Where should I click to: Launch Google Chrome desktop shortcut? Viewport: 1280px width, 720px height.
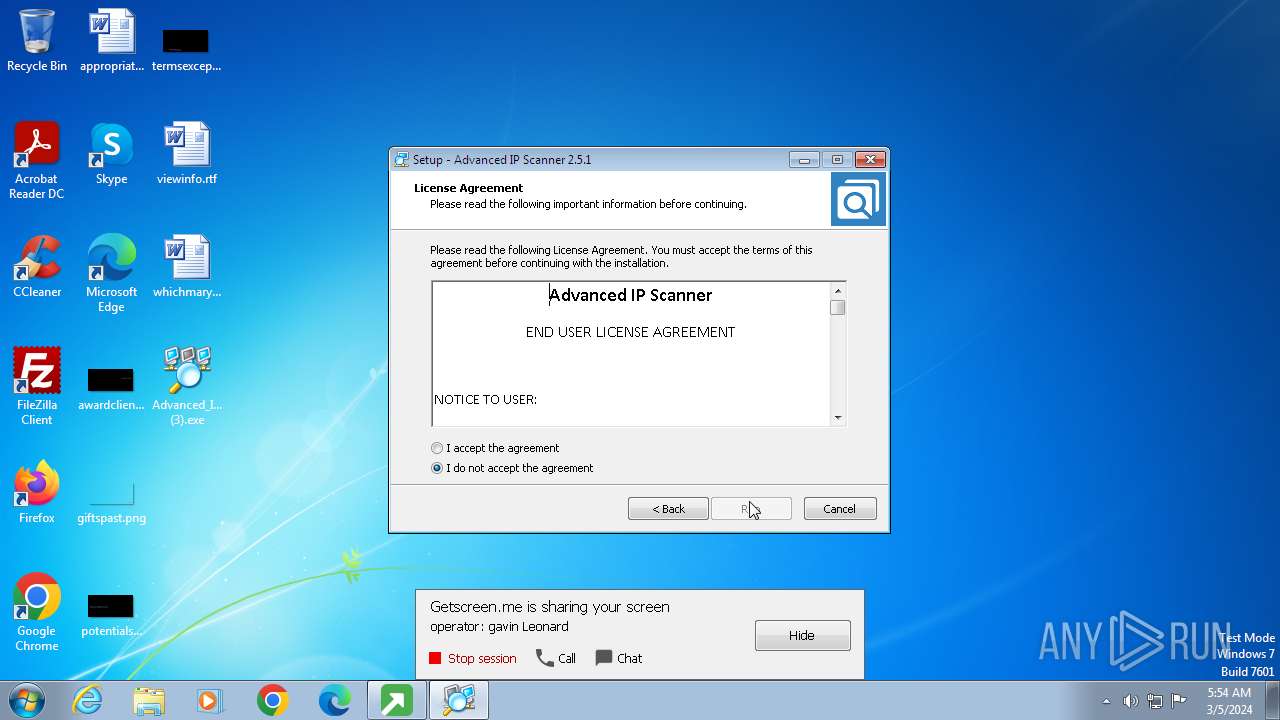37,613
